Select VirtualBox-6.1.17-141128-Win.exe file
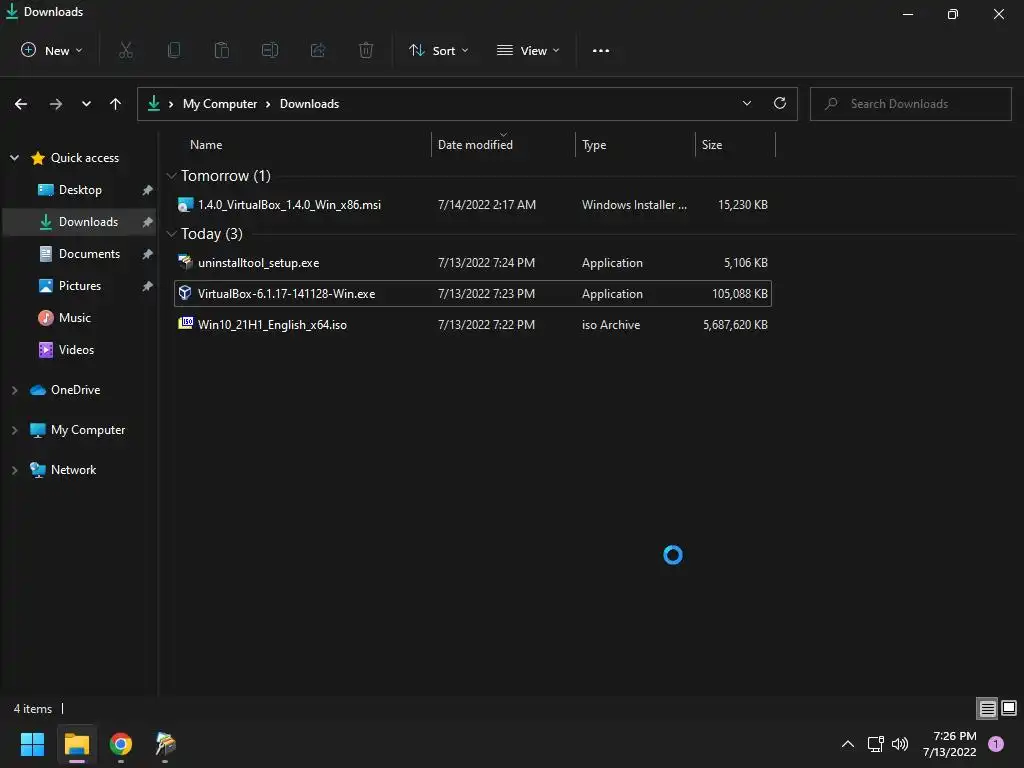1024x768 pixels. click(473, 294)
